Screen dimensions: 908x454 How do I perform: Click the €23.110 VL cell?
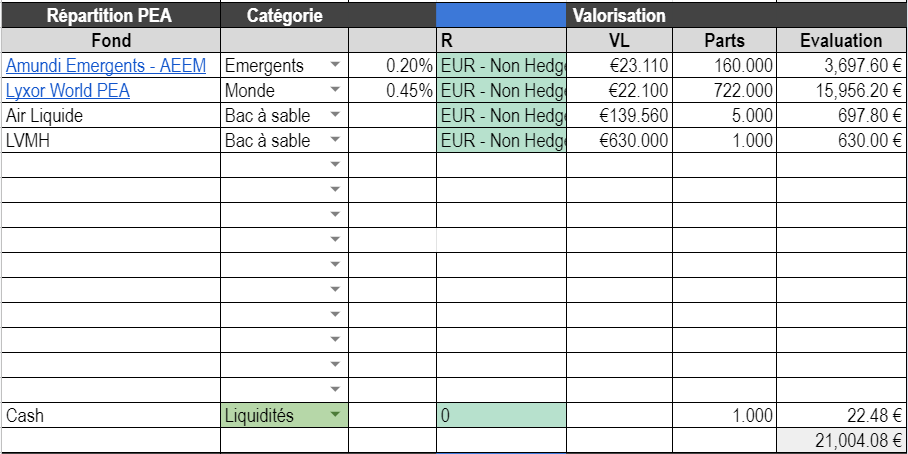[619, 66]
